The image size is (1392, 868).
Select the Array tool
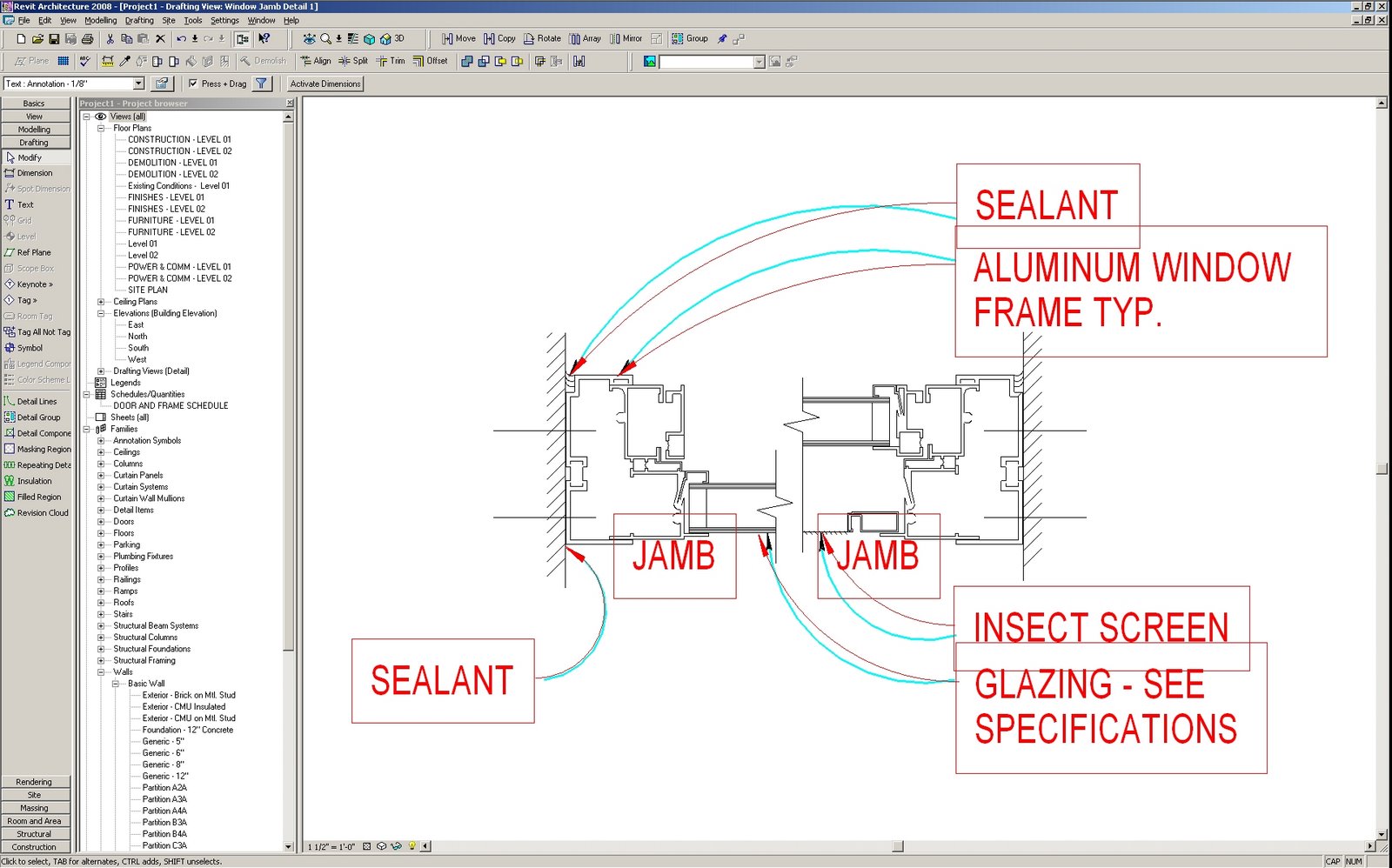point(586,39)
